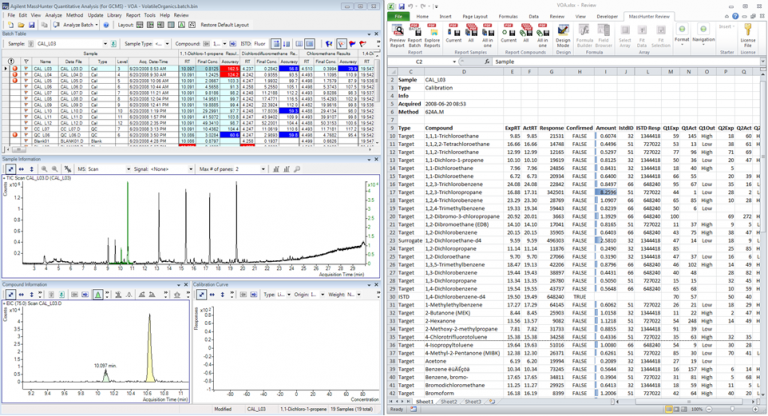The width and height of the screenshot is (768, 416).
Task: Open the Method menu
Action: (x=75, y=15)
